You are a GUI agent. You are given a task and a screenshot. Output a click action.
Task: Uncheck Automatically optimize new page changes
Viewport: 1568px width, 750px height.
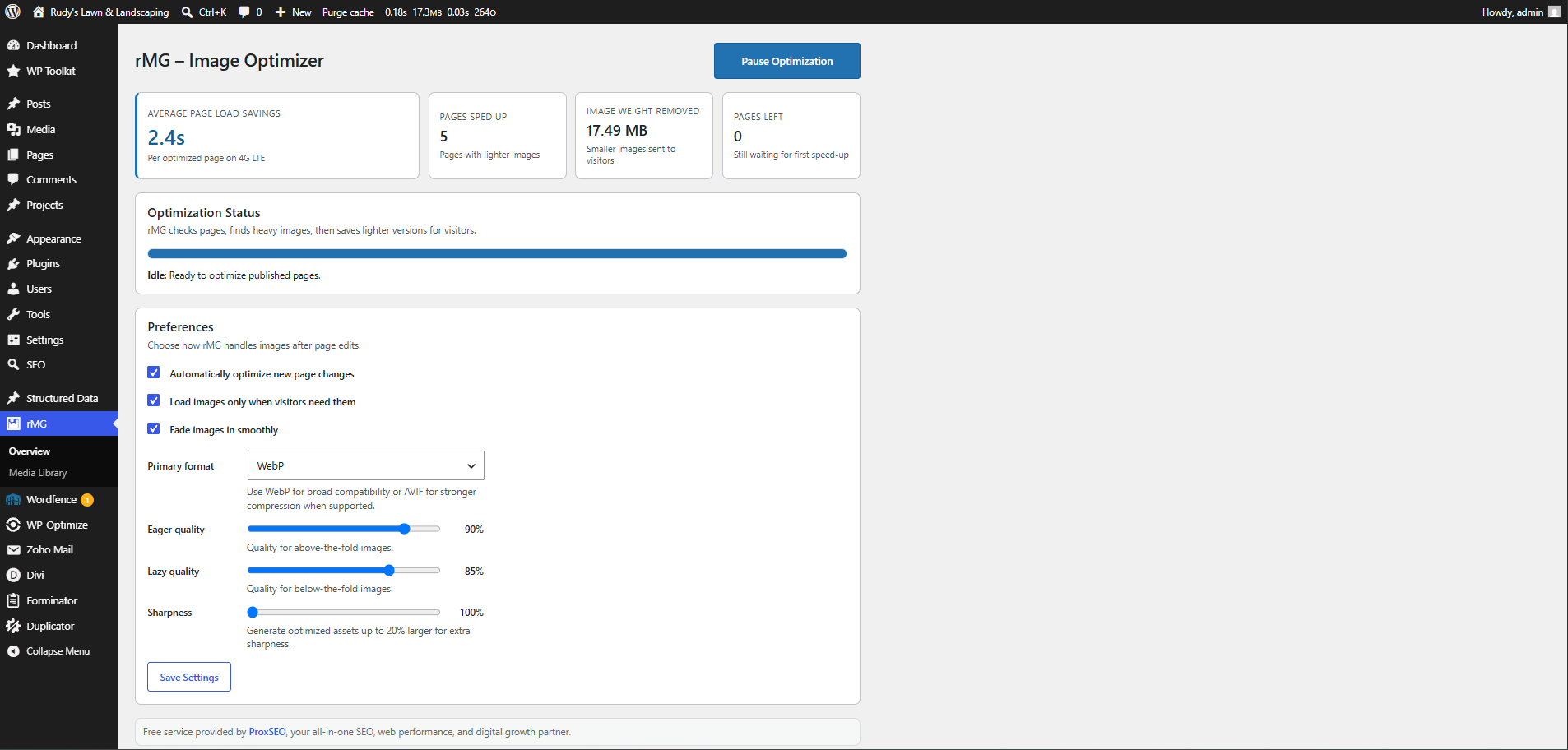click(154, 373)
